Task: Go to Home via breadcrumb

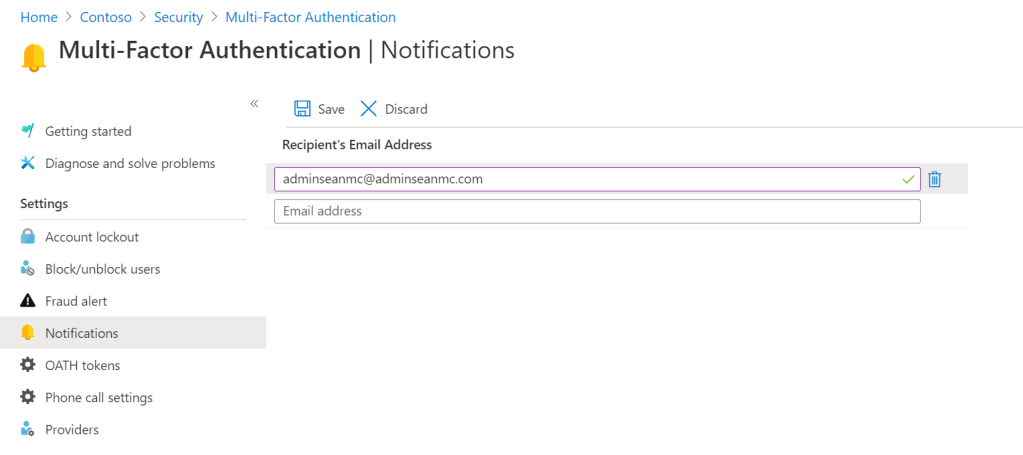Action: click(x=38, y=17)
